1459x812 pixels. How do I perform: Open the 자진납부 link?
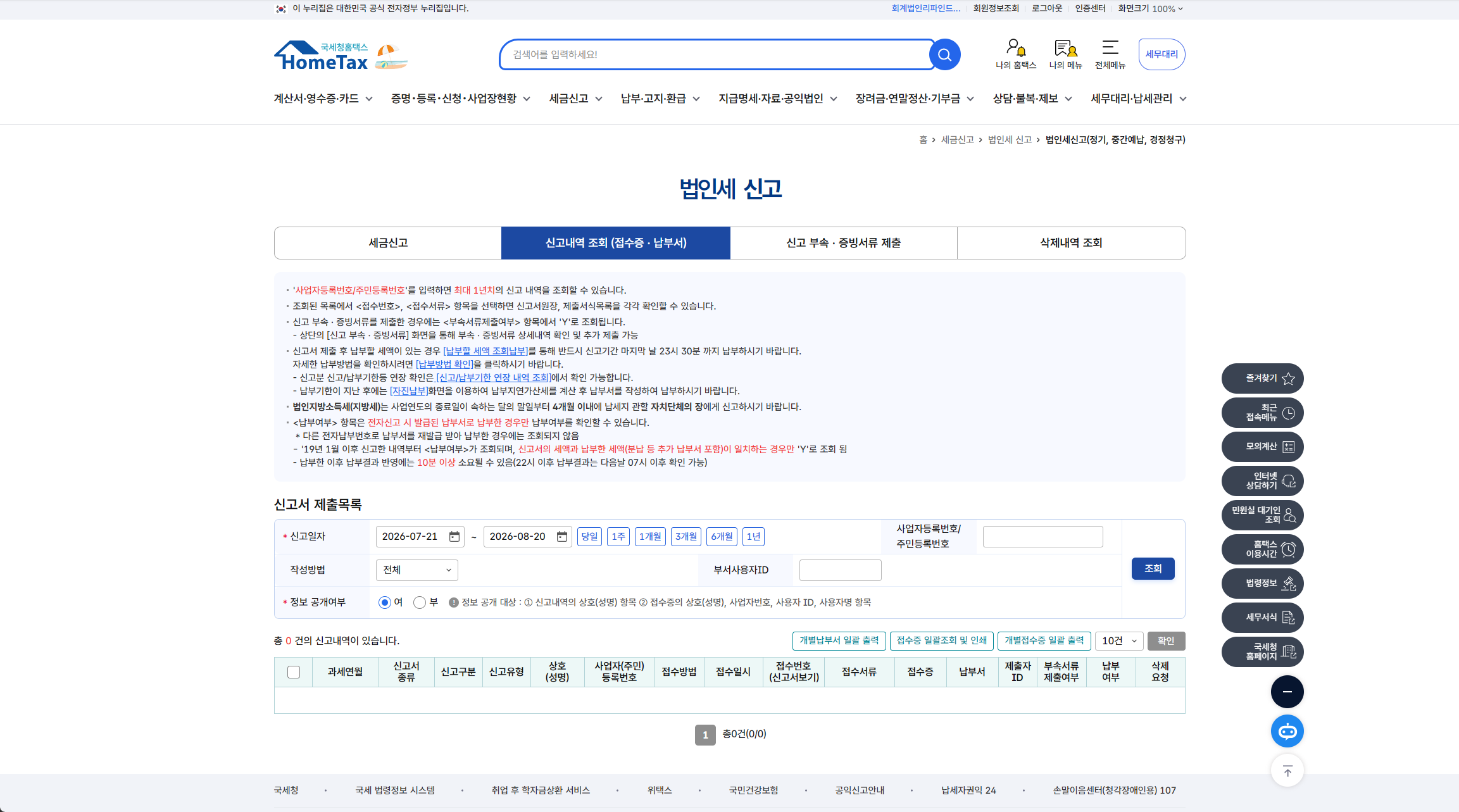tap(409, 391)
